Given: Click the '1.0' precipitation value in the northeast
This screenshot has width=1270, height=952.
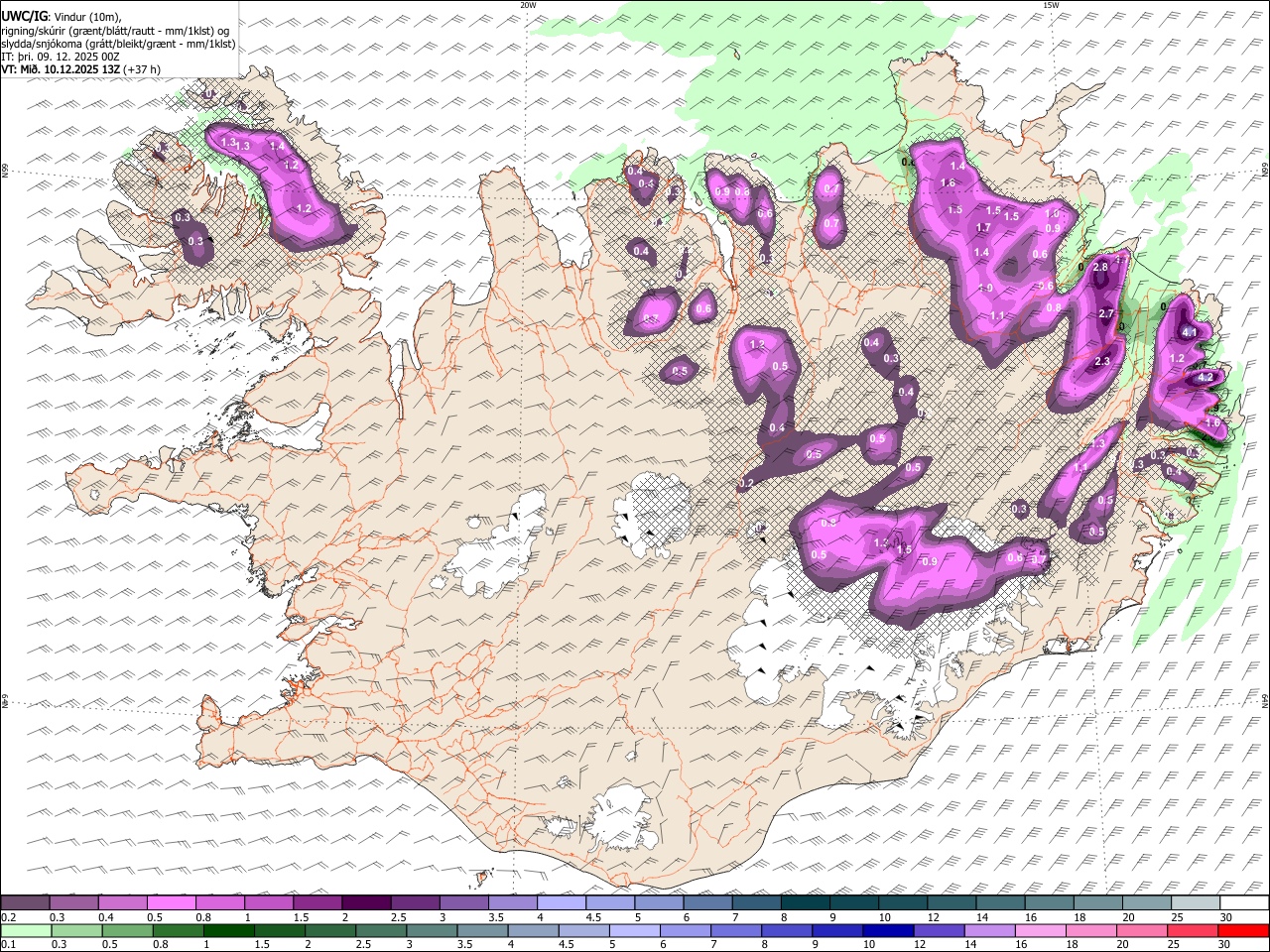Looking at the screenshot, I should [x=1053, y=213].
